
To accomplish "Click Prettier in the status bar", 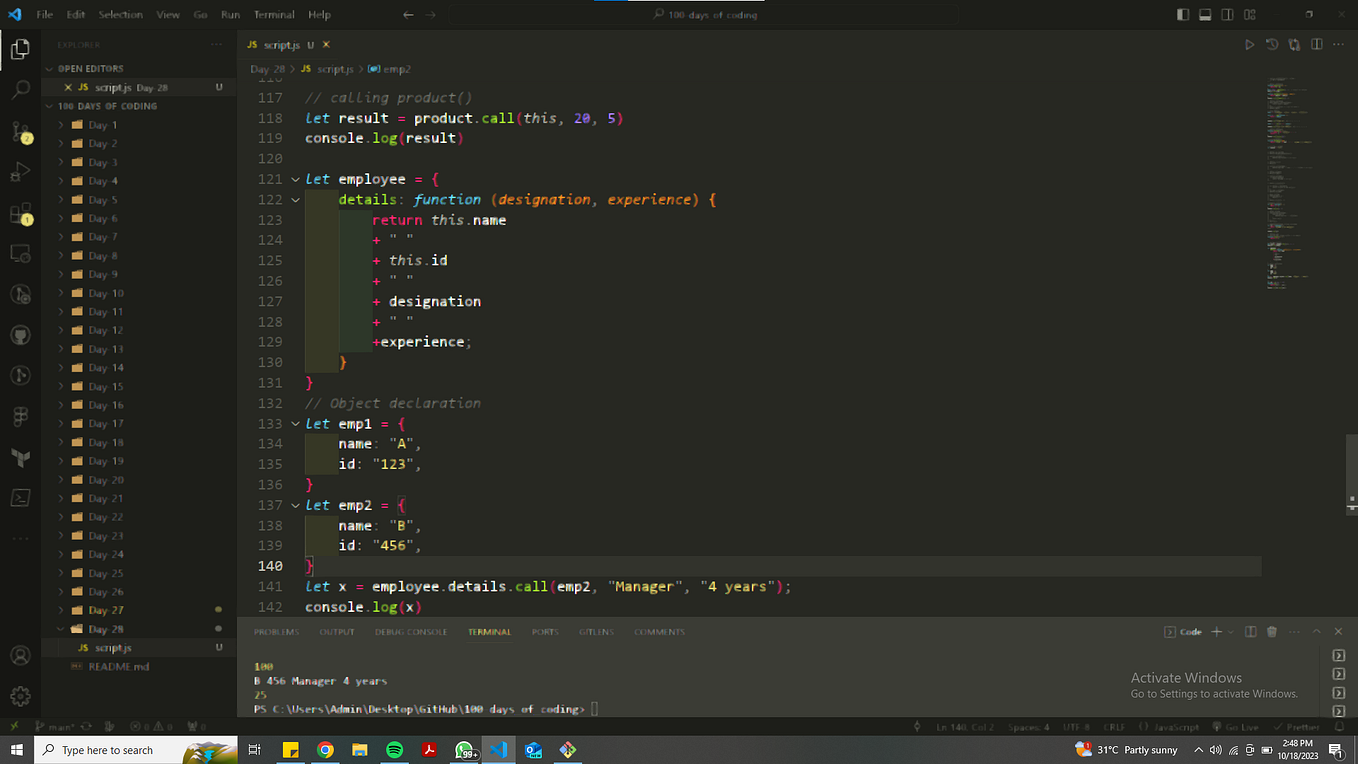I will [1298, 727].
